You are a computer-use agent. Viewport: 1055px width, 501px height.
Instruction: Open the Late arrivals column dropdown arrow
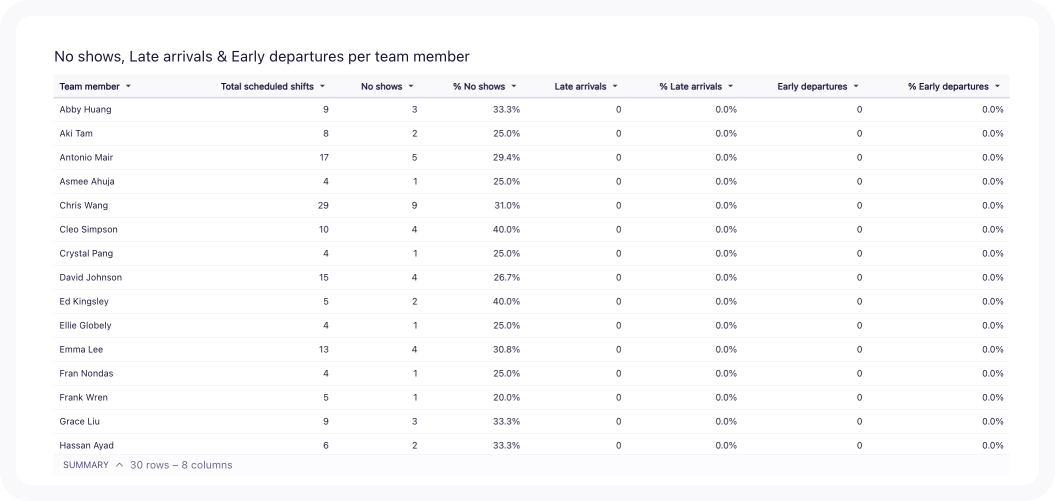(x=615, y=87)
